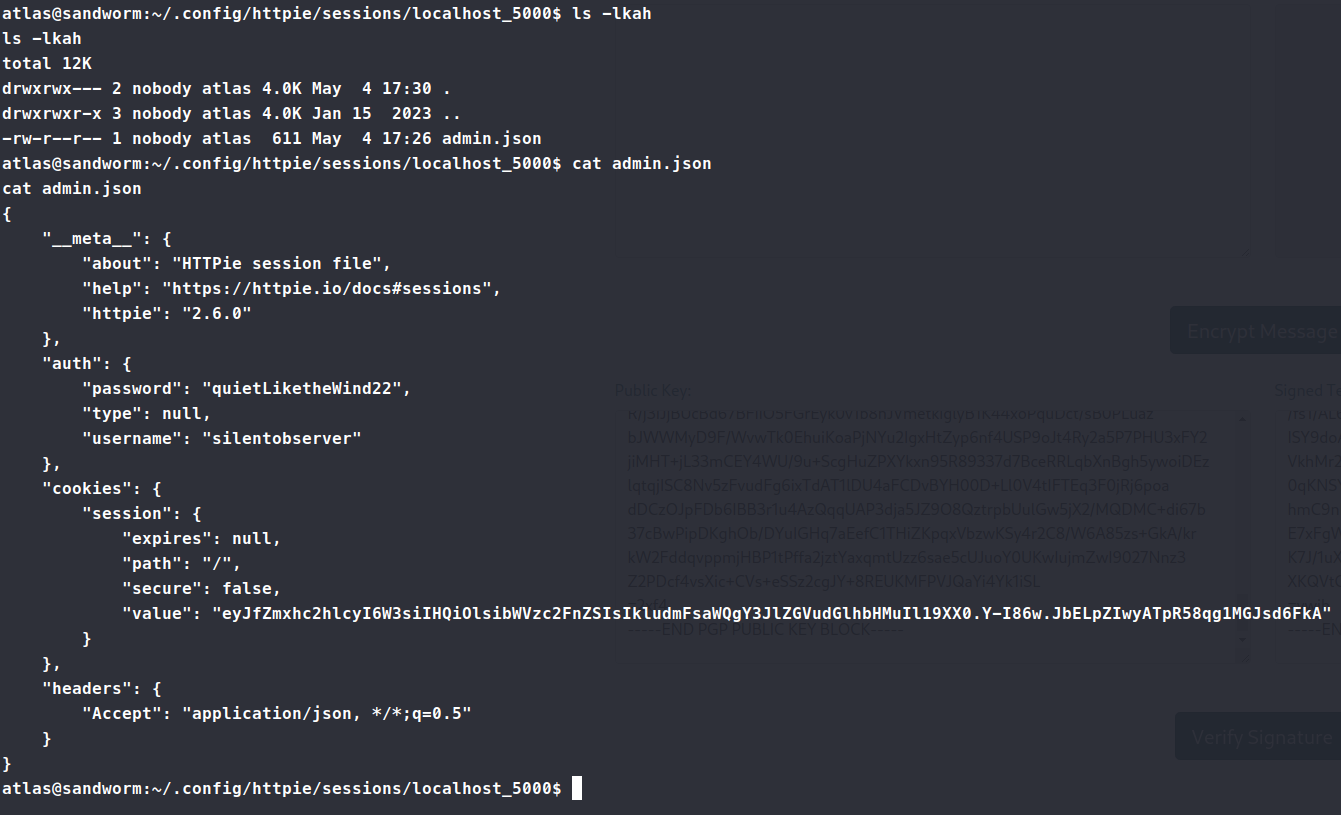Click the Public Key label
This screenshot has height=815, width=1341.
653,391
